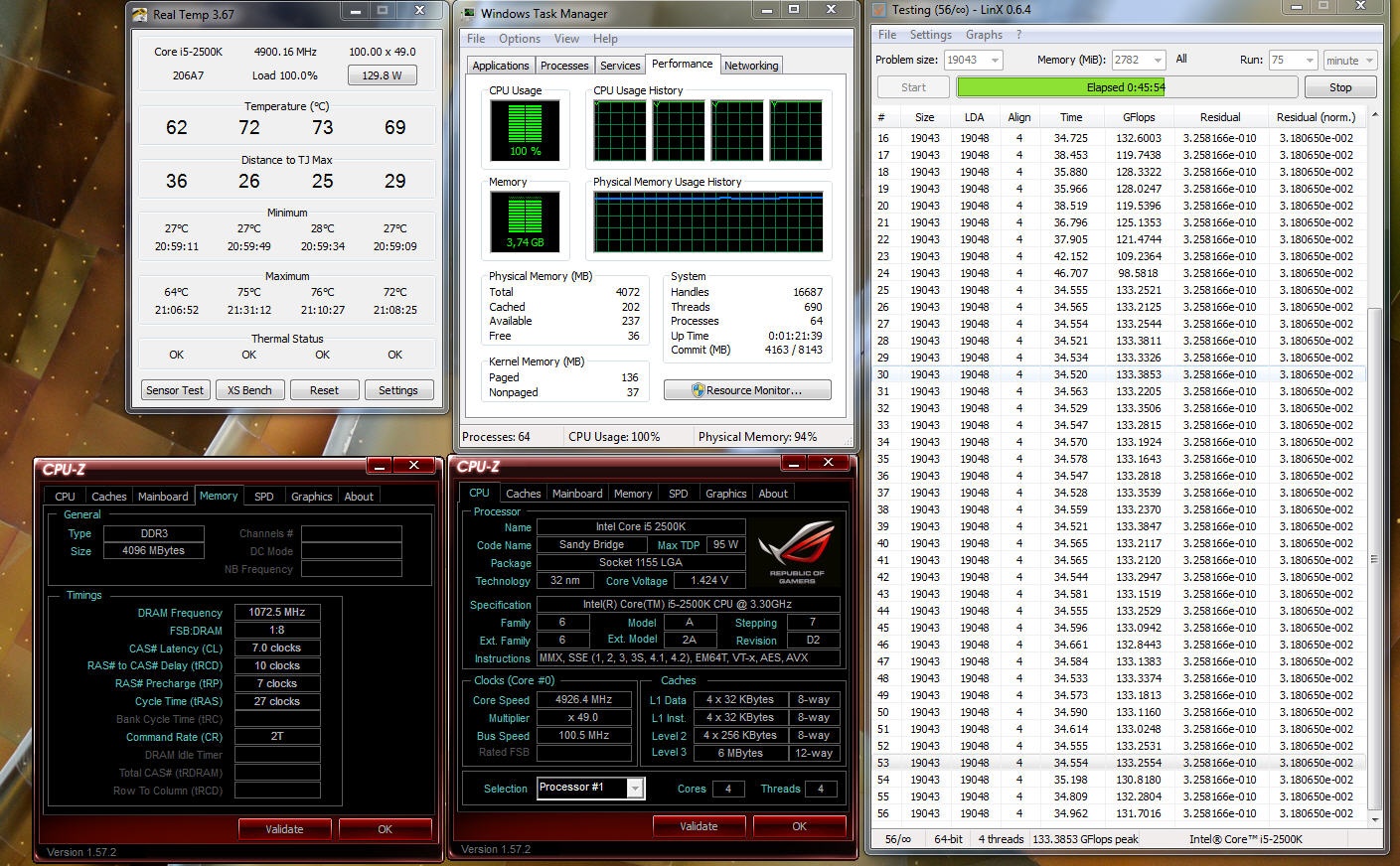Viewport: 1400px width, 866px height.
Task: Select the SPD tab in left CPU-Z
Action: point(263,497)
